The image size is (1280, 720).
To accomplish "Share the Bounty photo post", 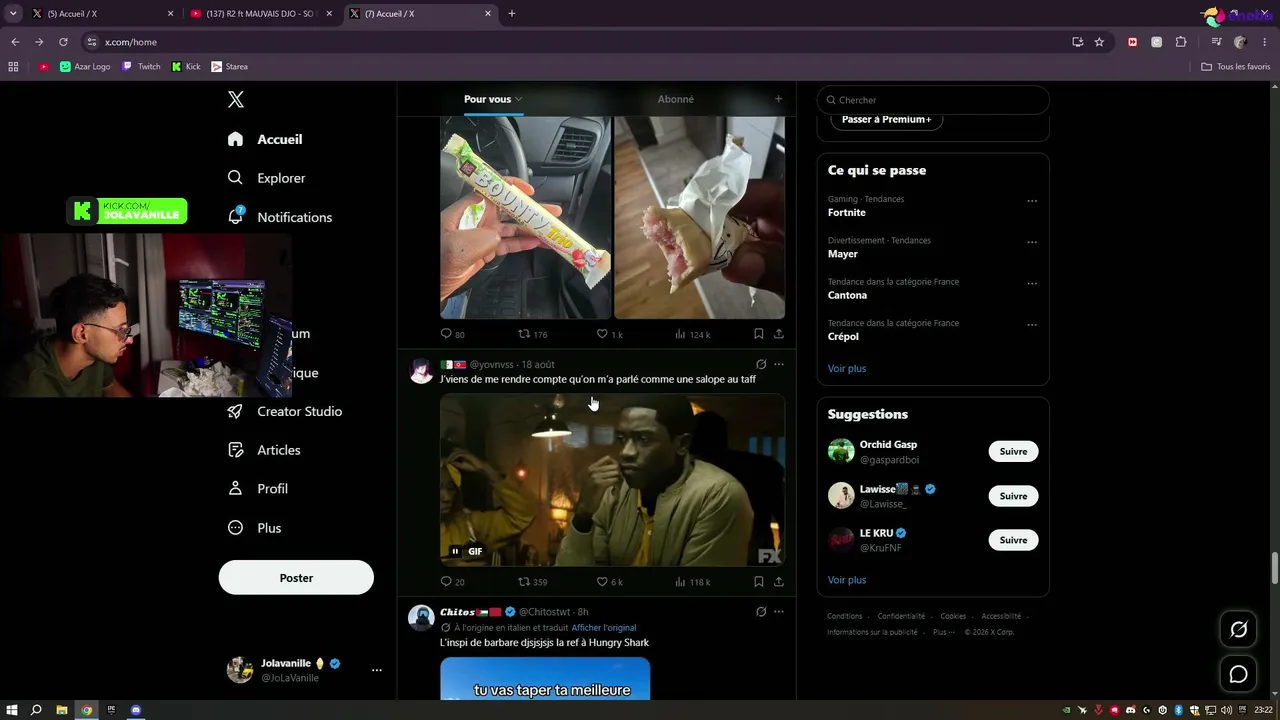I will [779, 334].
